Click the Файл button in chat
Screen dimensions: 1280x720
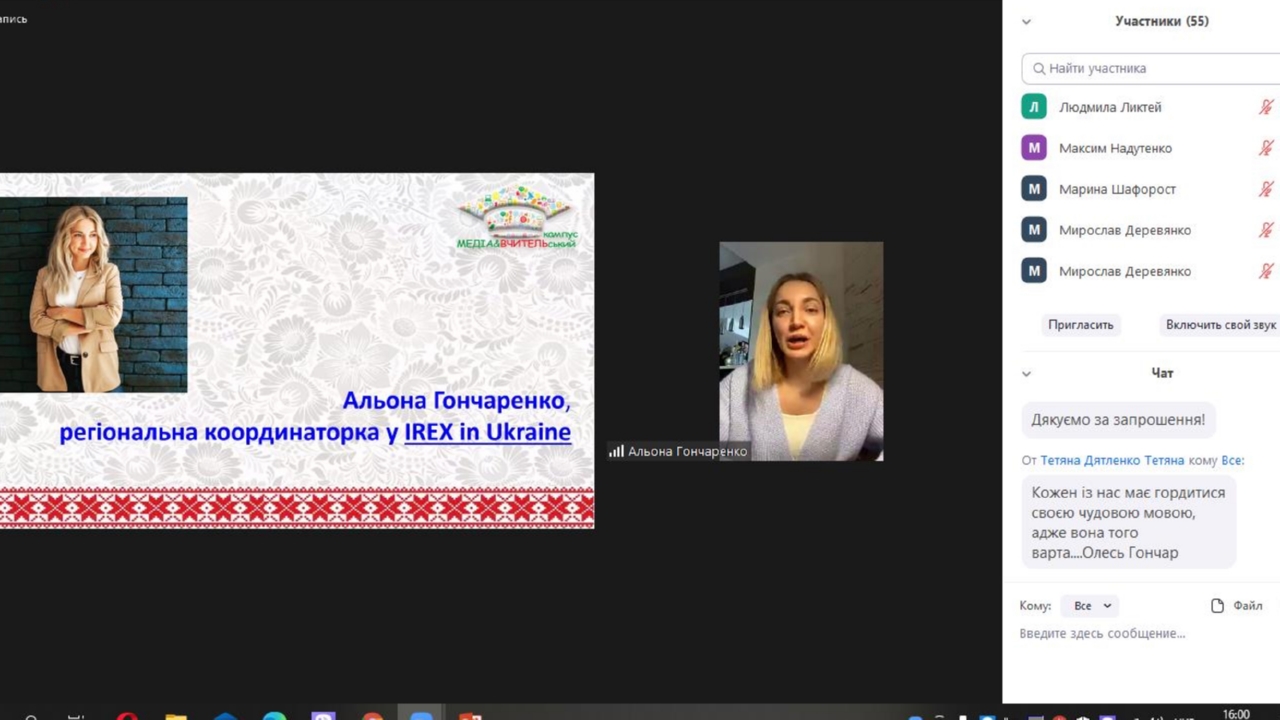tap(1237, 606)
